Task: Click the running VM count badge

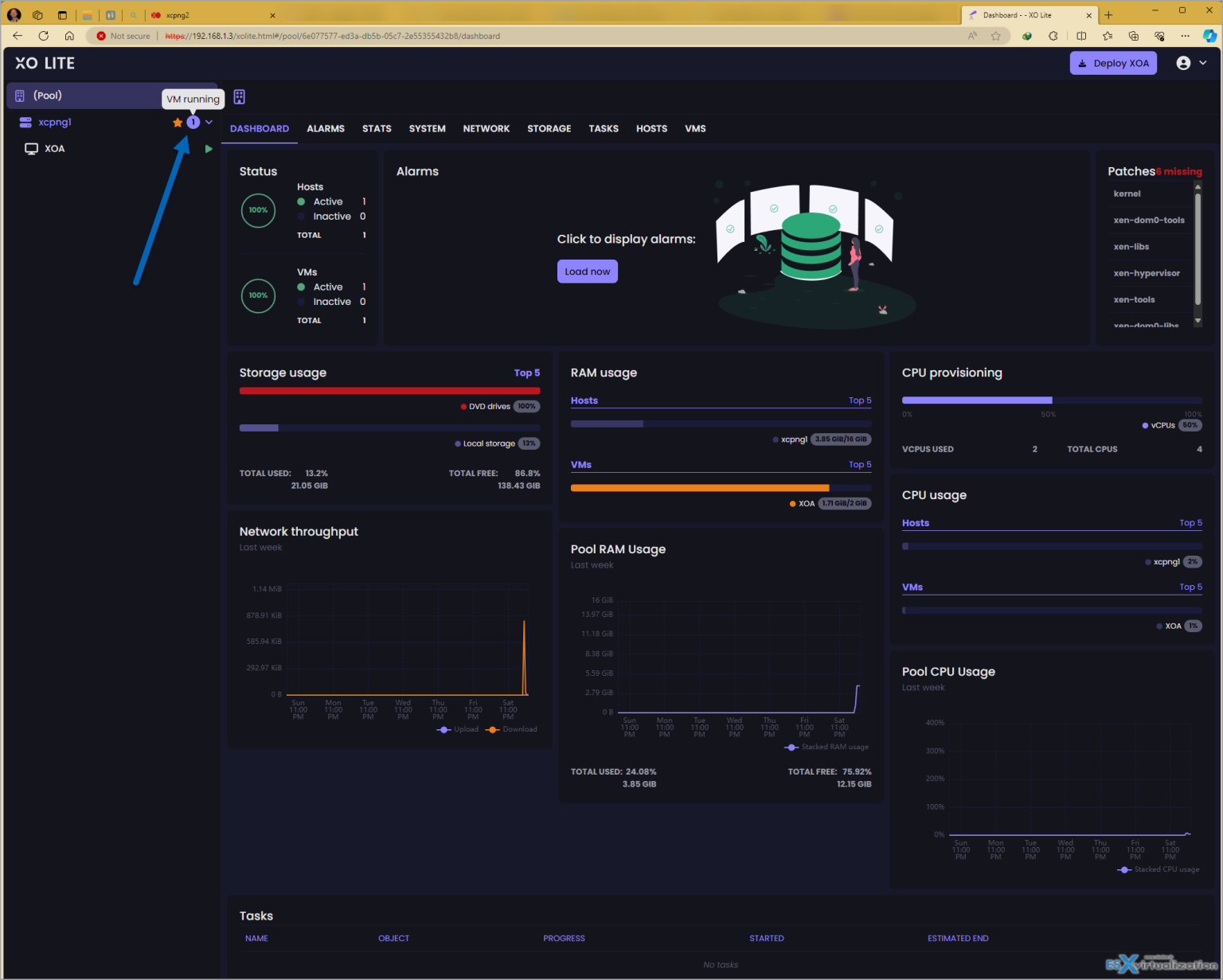Action: point(193,123)
